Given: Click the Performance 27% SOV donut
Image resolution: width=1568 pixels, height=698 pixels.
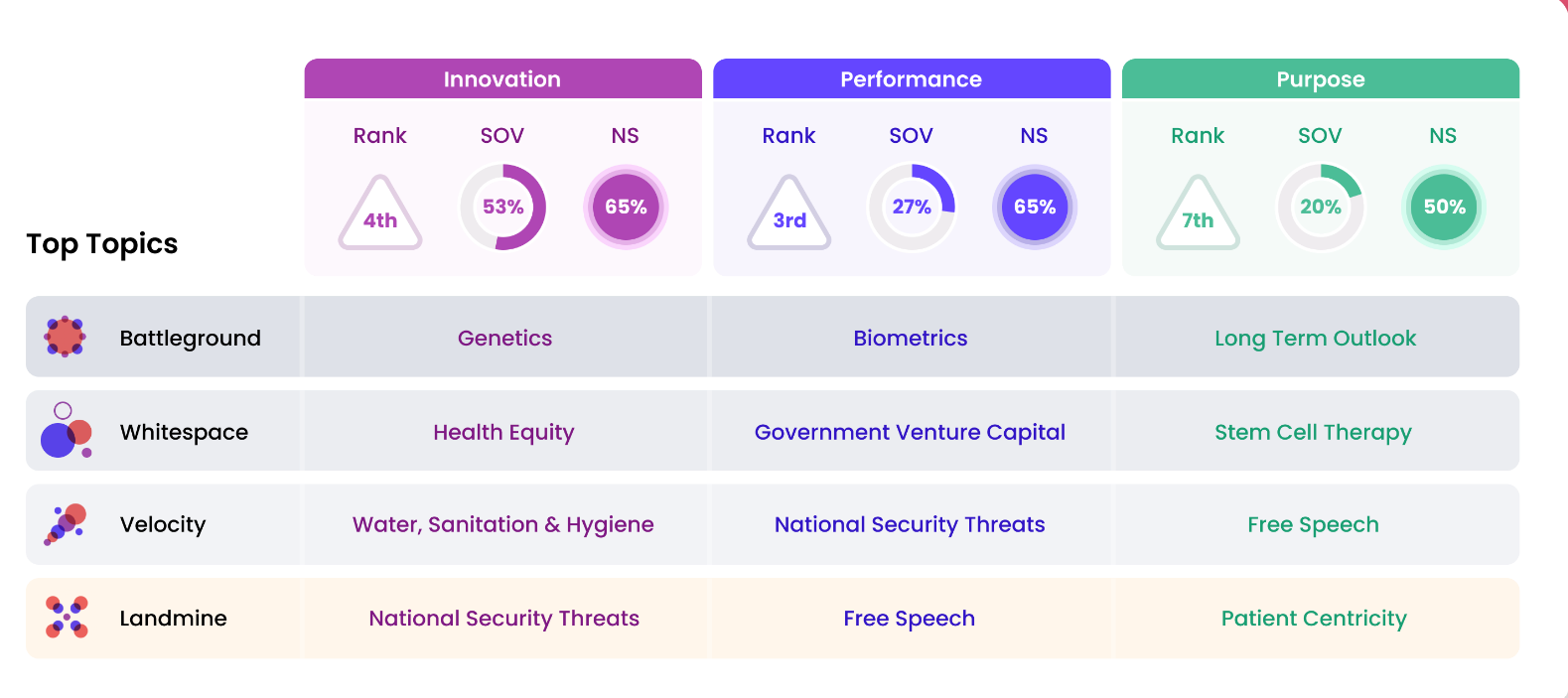Looking at the screenshot, I should pos(912,207).
